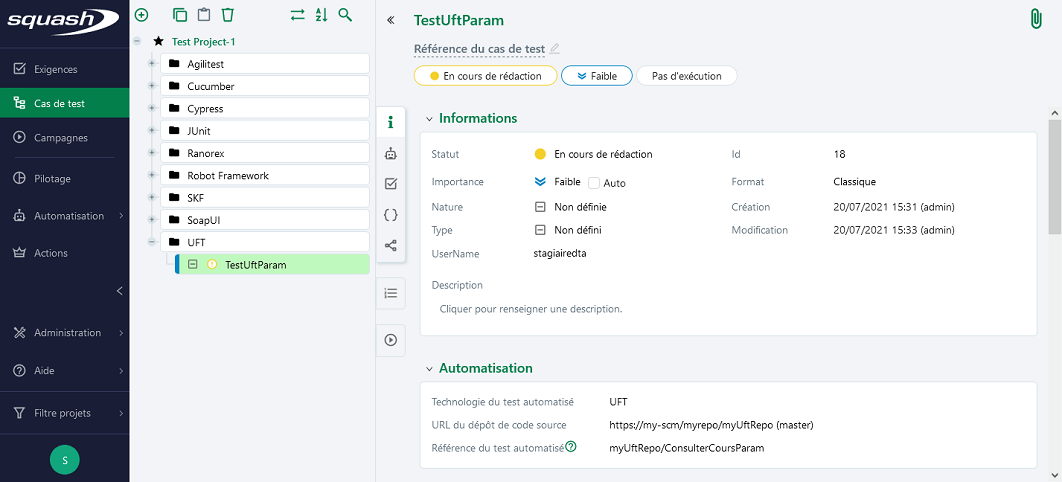Click the copy icon in tree toolbar
This screenshot has width=1062, height=482.
(x=180, y=15)
